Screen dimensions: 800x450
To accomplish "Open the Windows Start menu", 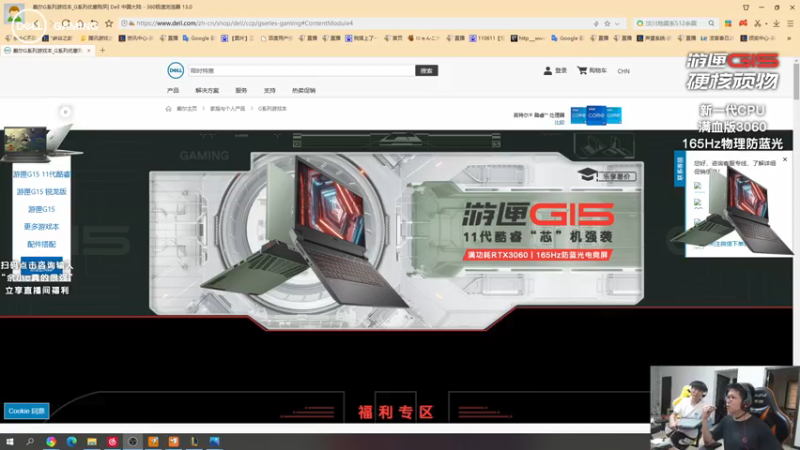I will pyautogui.click(x=9, y=441).
